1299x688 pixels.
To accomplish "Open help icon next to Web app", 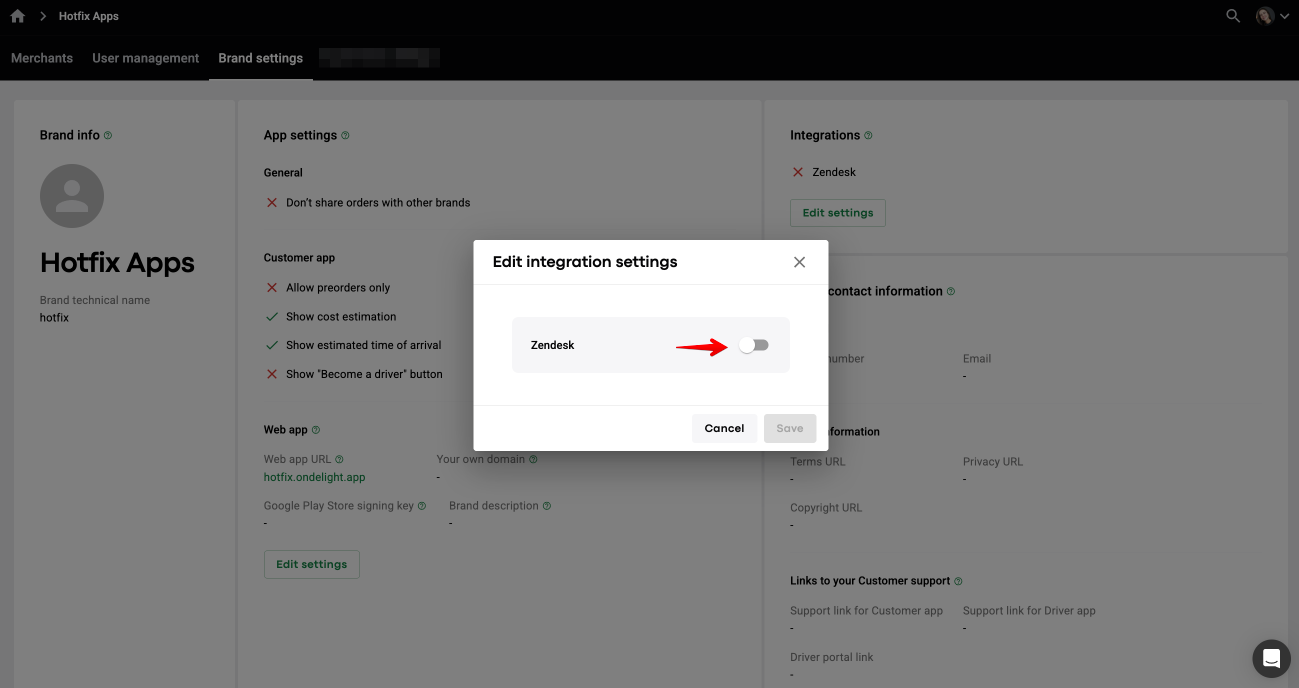I will (x=316, y=430).
